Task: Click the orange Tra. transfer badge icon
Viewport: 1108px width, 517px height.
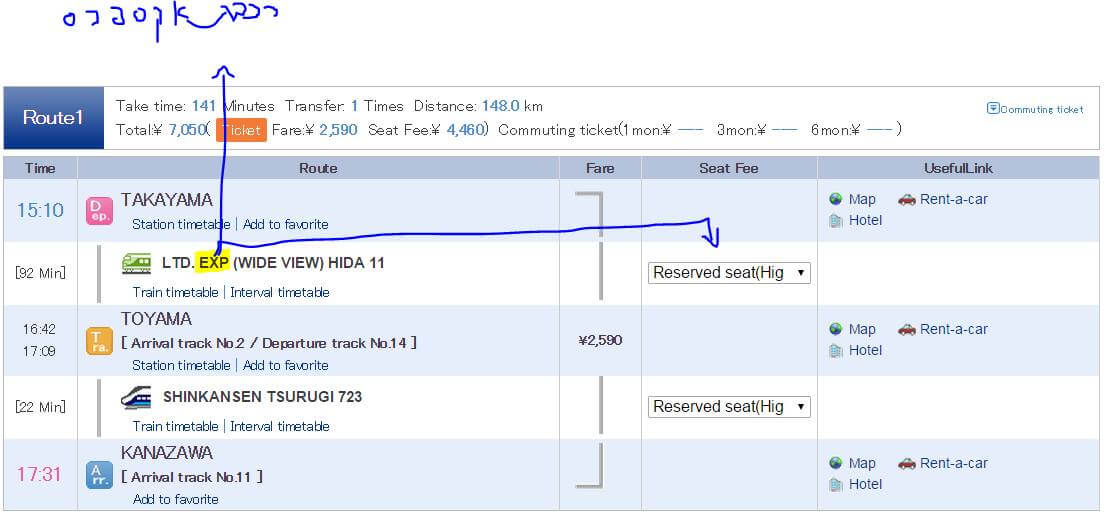Action: point(99,341)
